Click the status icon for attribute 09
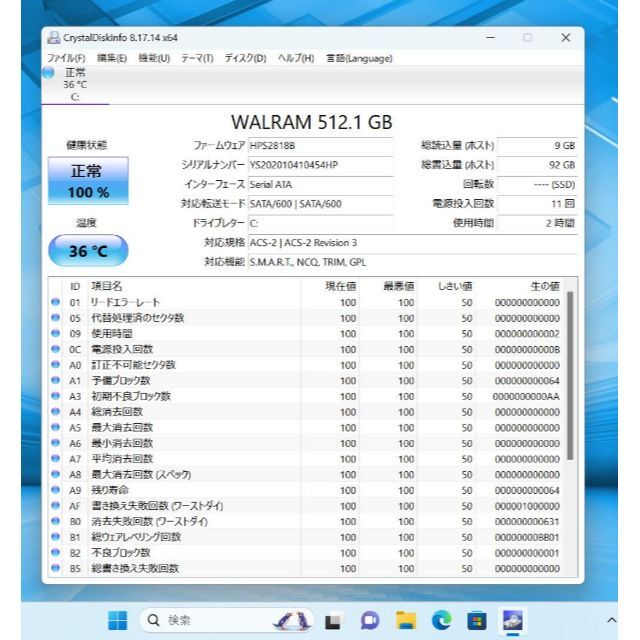Screen dimensions: 640x640 [56, 333]
